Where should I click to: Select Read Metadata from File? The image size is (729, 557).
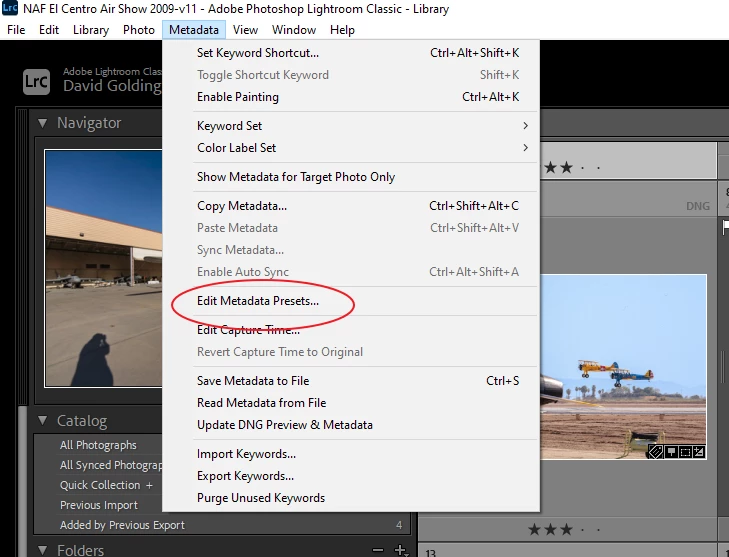(351, 403)
